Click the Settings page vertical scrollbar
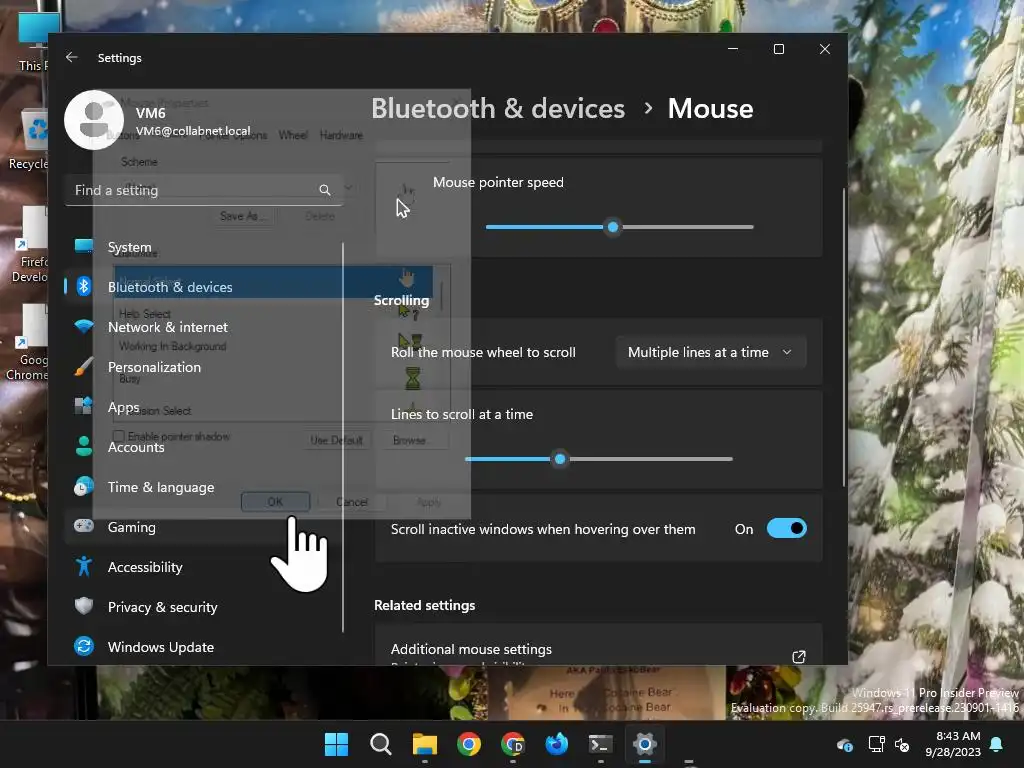1024x768 pixels. pyautogui.click(x=844, y=336)
